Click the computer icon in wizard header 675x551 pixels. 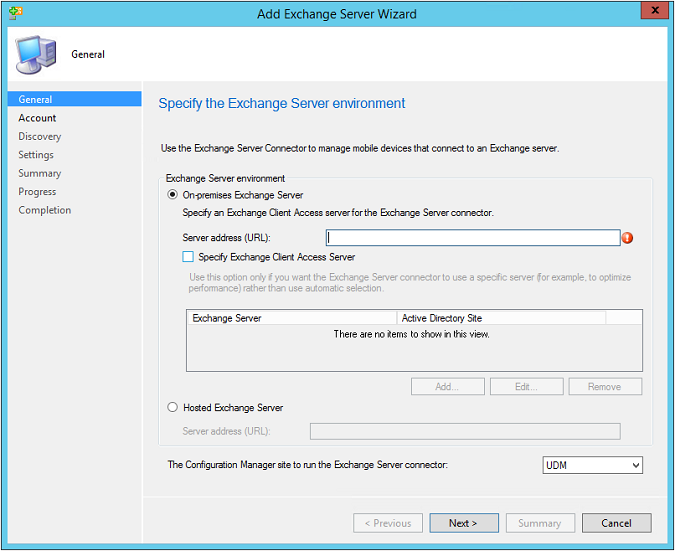pyautogui.click(x=36, y=54)
